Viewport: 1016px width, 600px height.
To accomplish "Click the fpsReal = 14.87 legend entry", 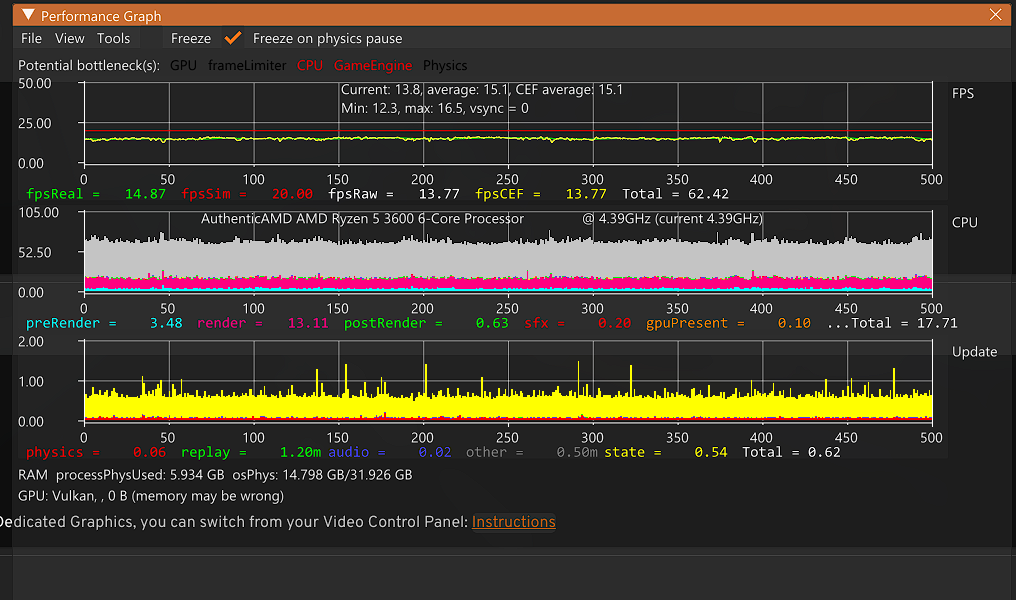I will point(96,194).
